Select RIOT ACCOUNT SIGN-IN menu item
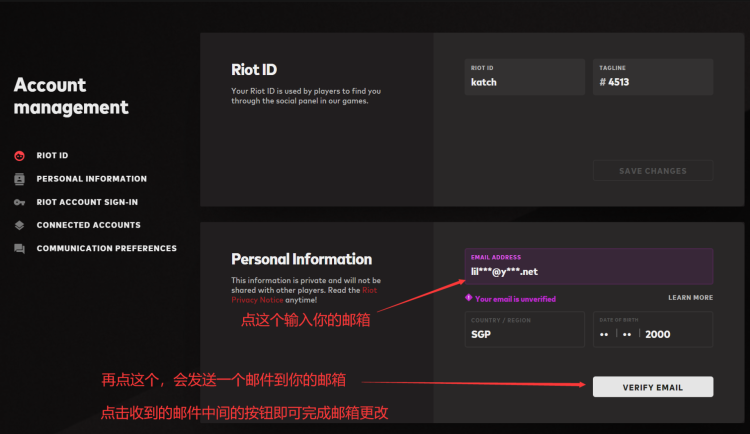 [x=87, y=202]
